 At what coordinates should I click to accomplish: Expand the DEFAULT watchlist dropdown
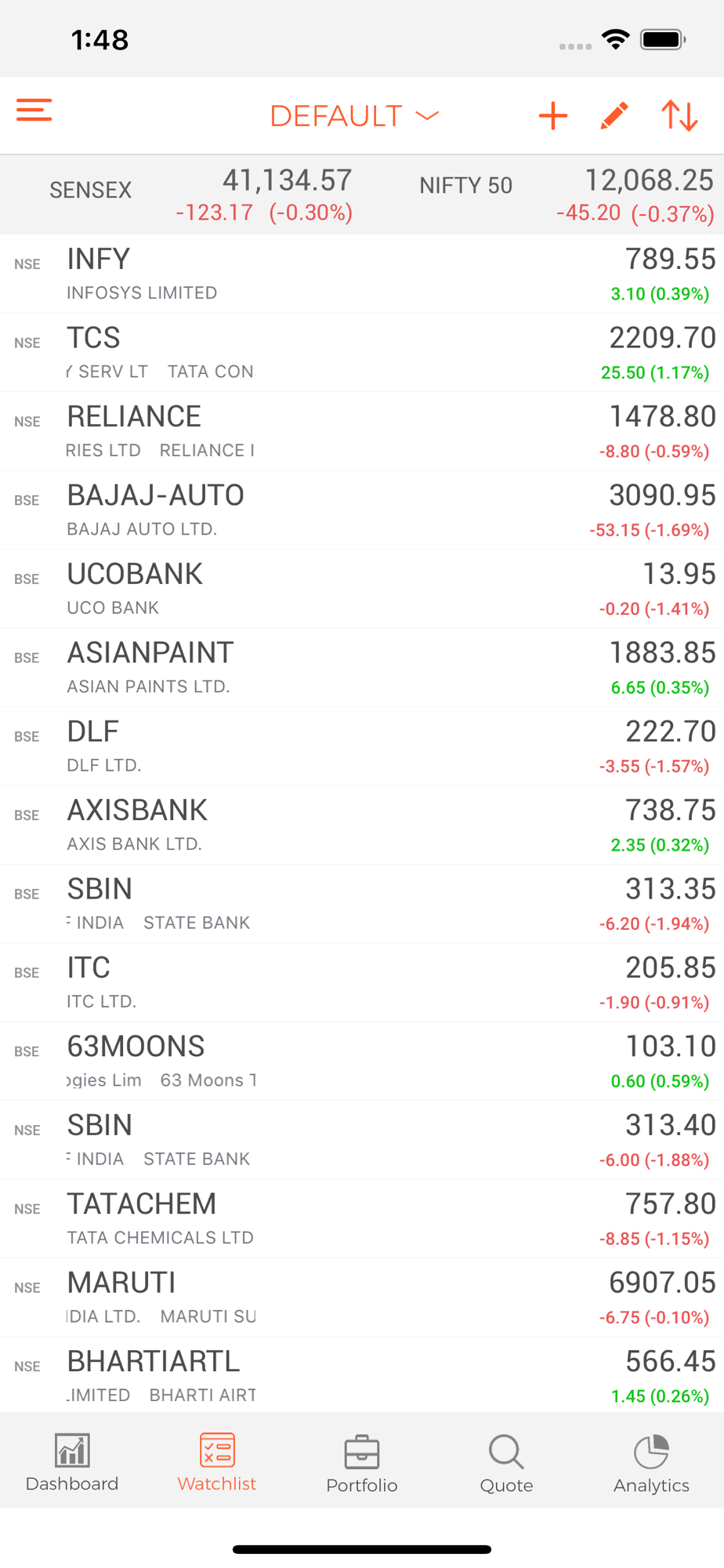pos(354,116)
